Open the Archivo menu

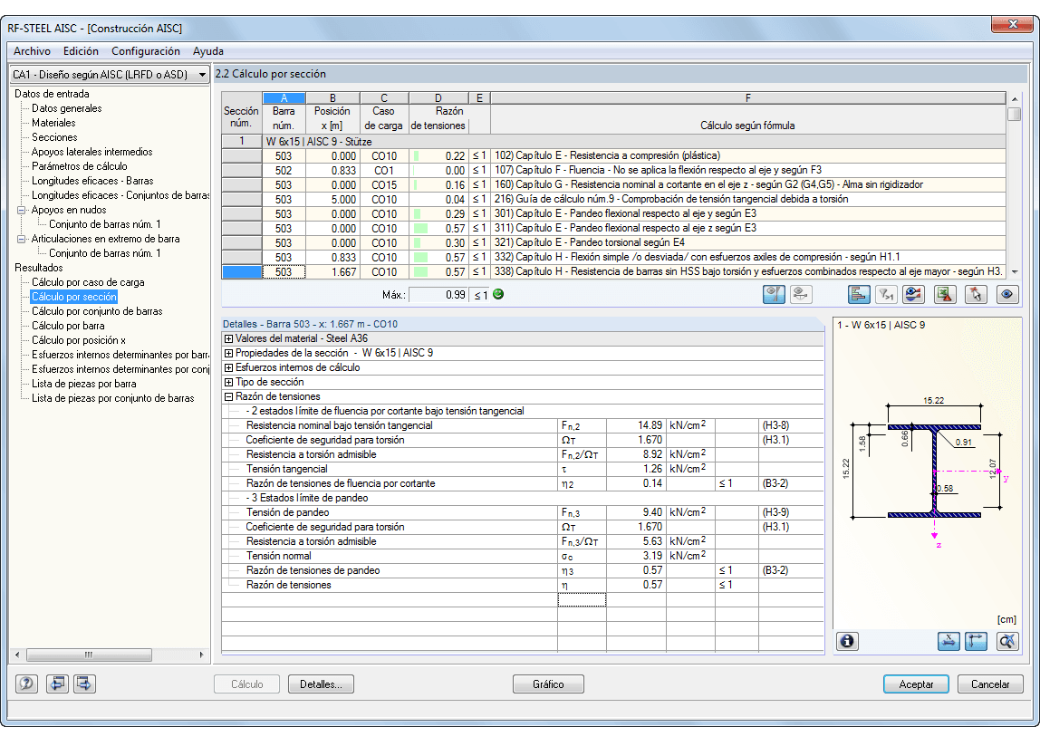[x=32, y=51]
